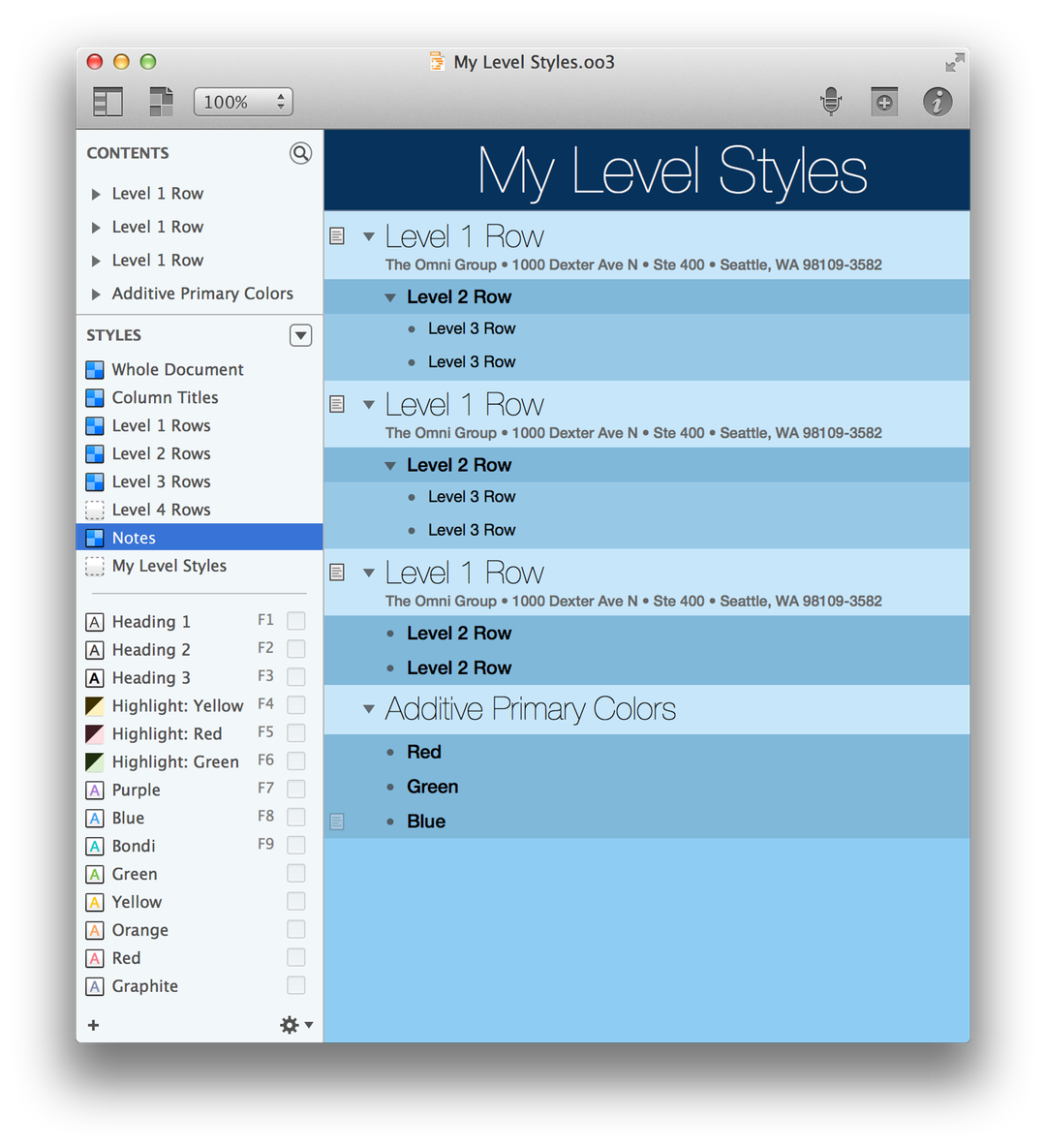Toggle Highlight: Green checkbox
This screenshot has width=1046, height=1148.
296,760
